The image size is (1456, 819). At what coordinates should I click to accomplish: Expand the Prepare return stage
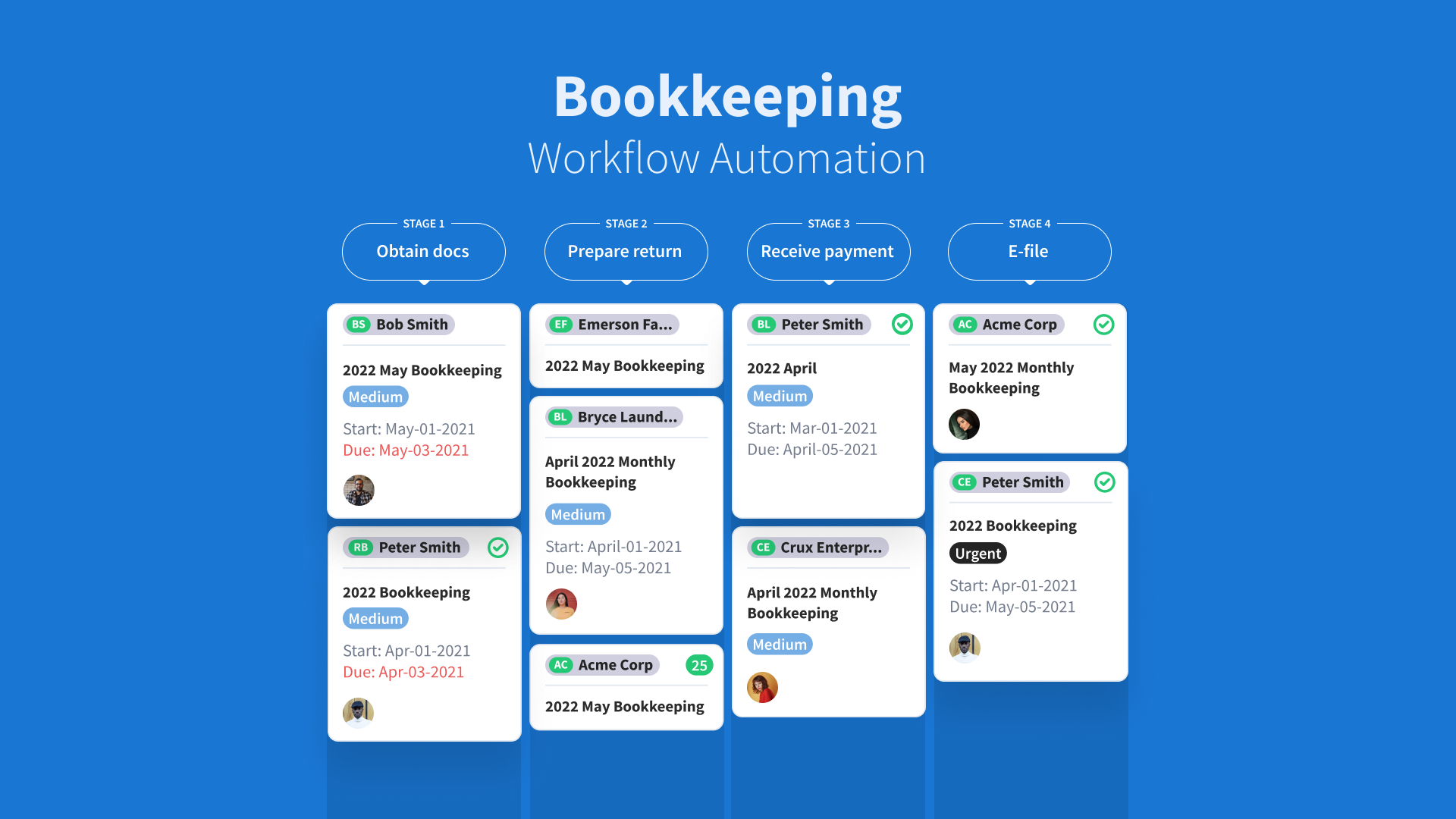pos(625,252)
